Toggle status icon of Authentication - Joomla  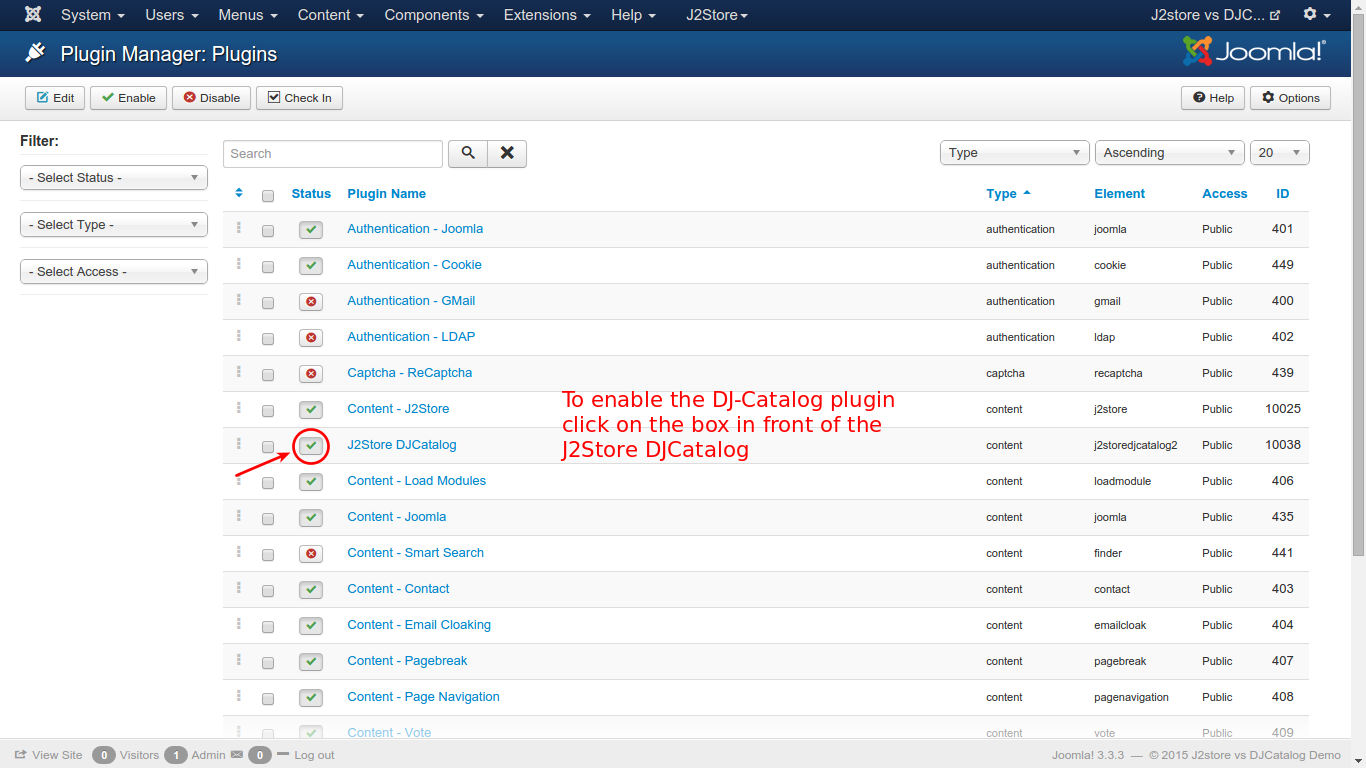point(311,230)
